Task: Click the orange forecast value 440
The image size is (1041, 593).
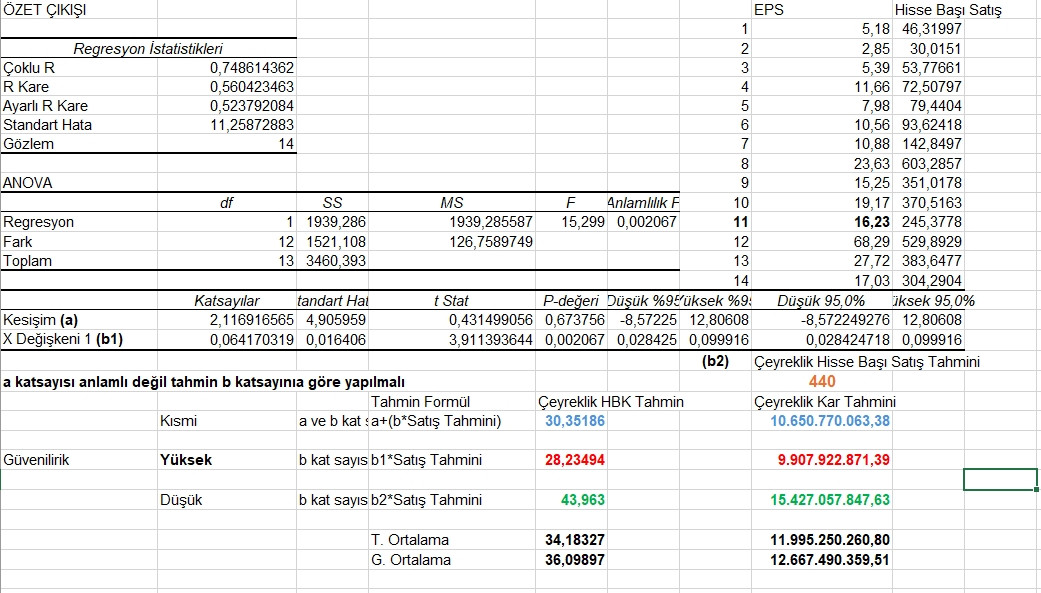Action: click(822, 381)
